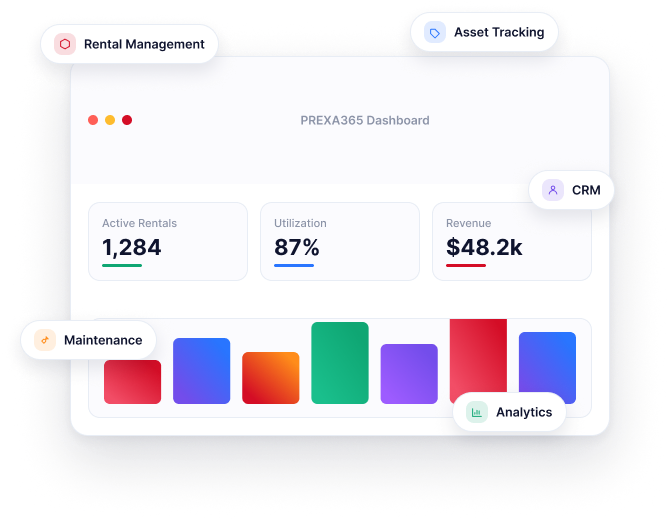
Task: Click the purple chart bar
Action: [409, 374]
